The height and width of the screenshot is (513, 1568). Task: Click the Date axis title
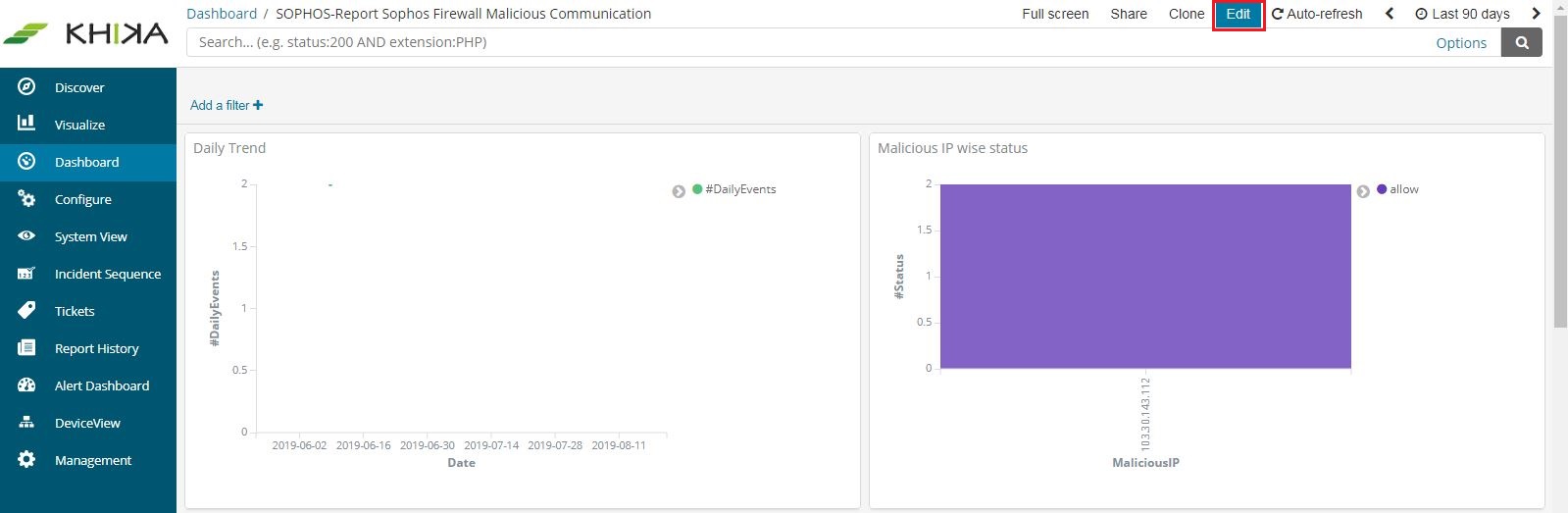461,463
